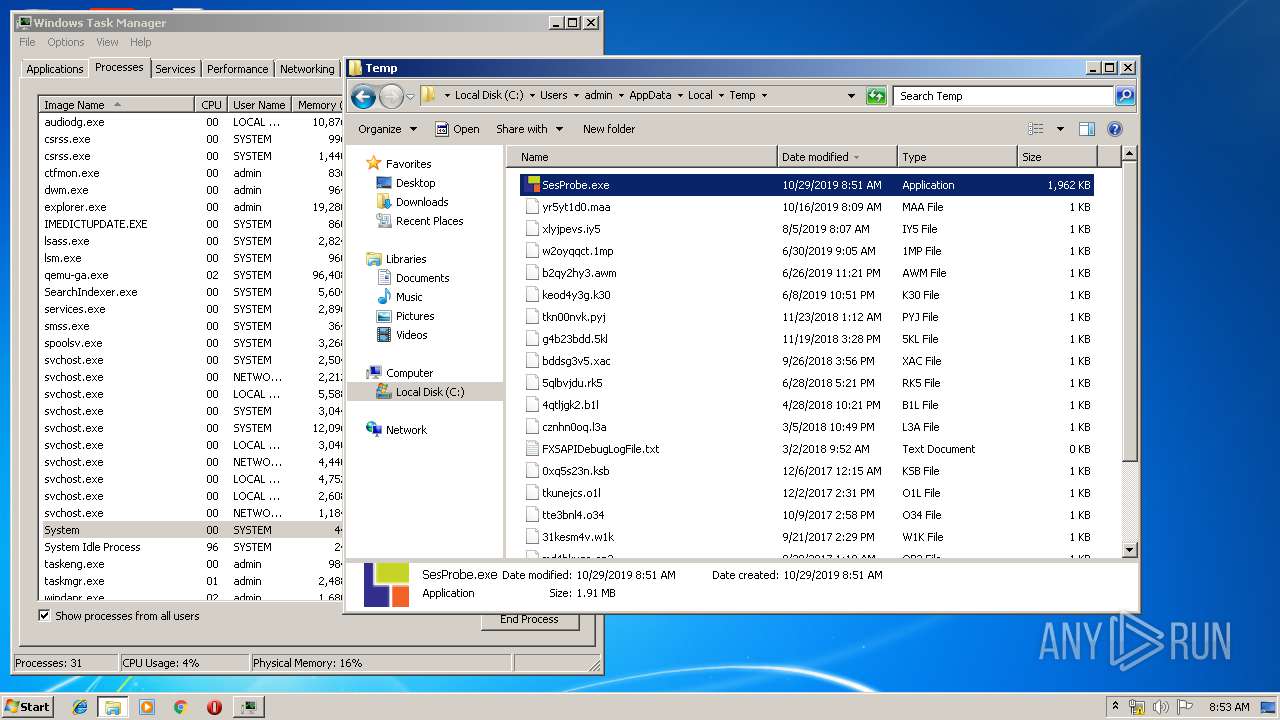Viewport: 1280px width, 720px height.
Task: Select SesProbe.exe application icon in file list
Action: (x=533, y=185)
